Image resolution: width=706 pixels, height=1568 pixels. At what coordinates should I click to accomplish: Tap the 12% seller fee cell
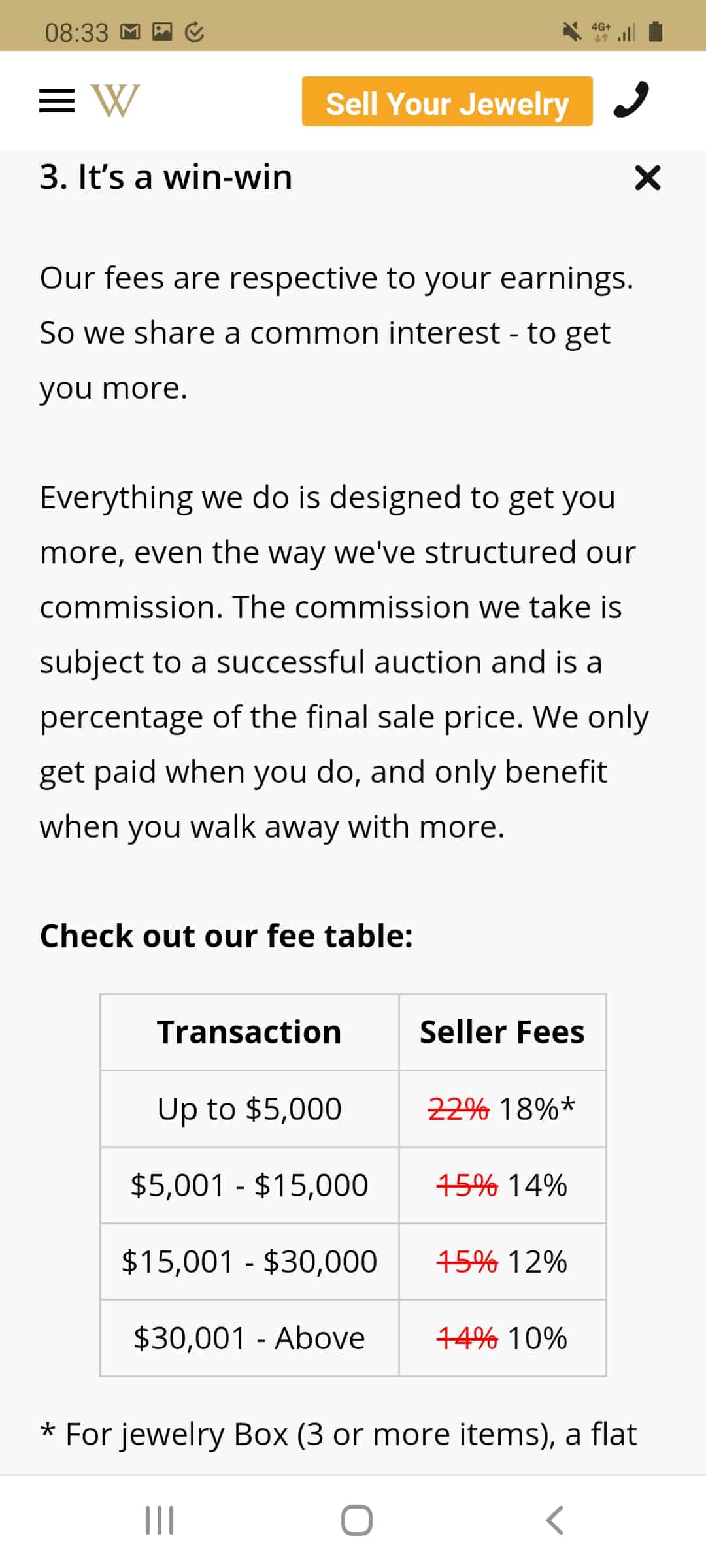coord(502,1262)
